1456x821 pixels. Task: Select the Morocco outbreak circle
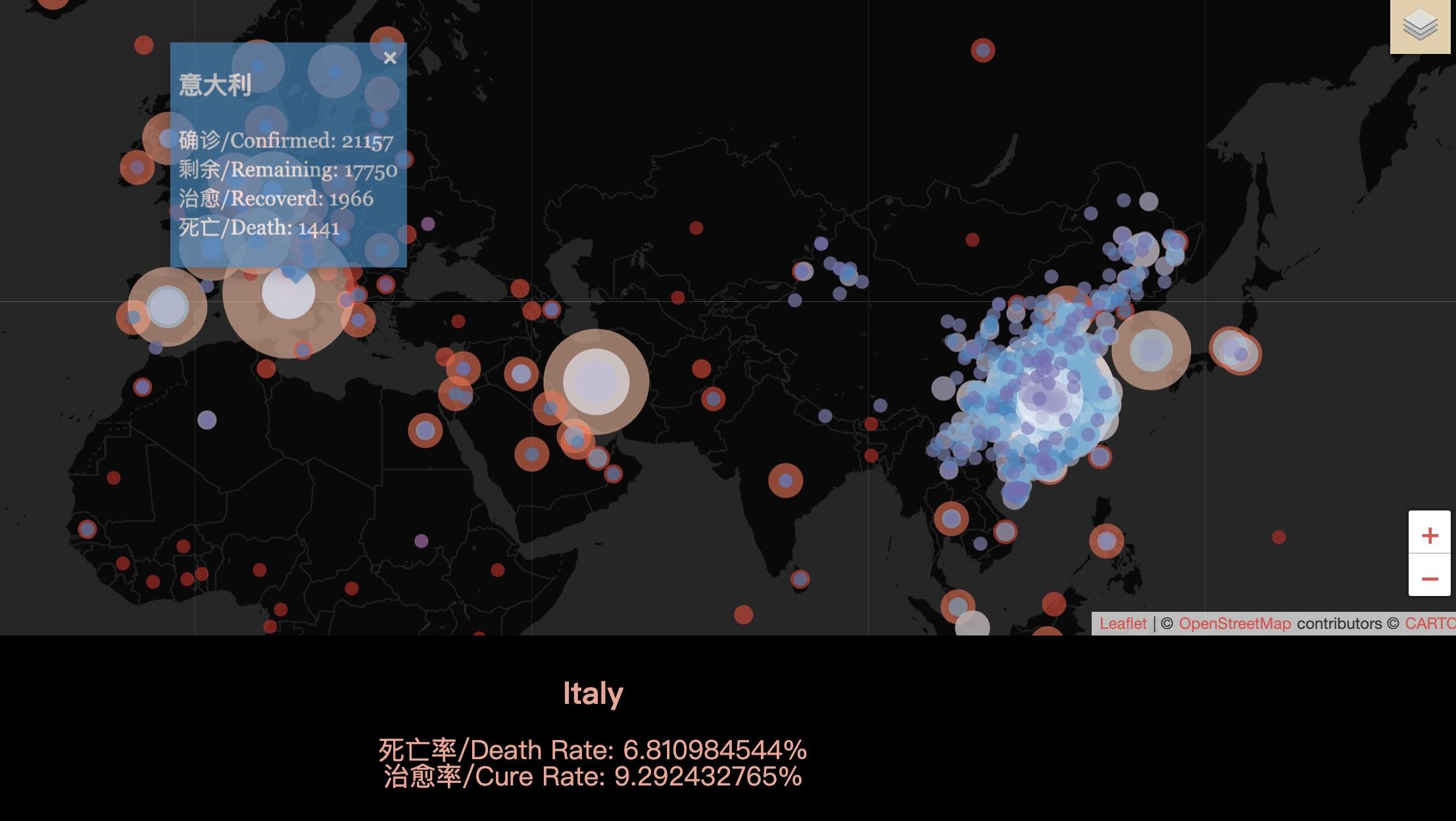pos(142,387)
